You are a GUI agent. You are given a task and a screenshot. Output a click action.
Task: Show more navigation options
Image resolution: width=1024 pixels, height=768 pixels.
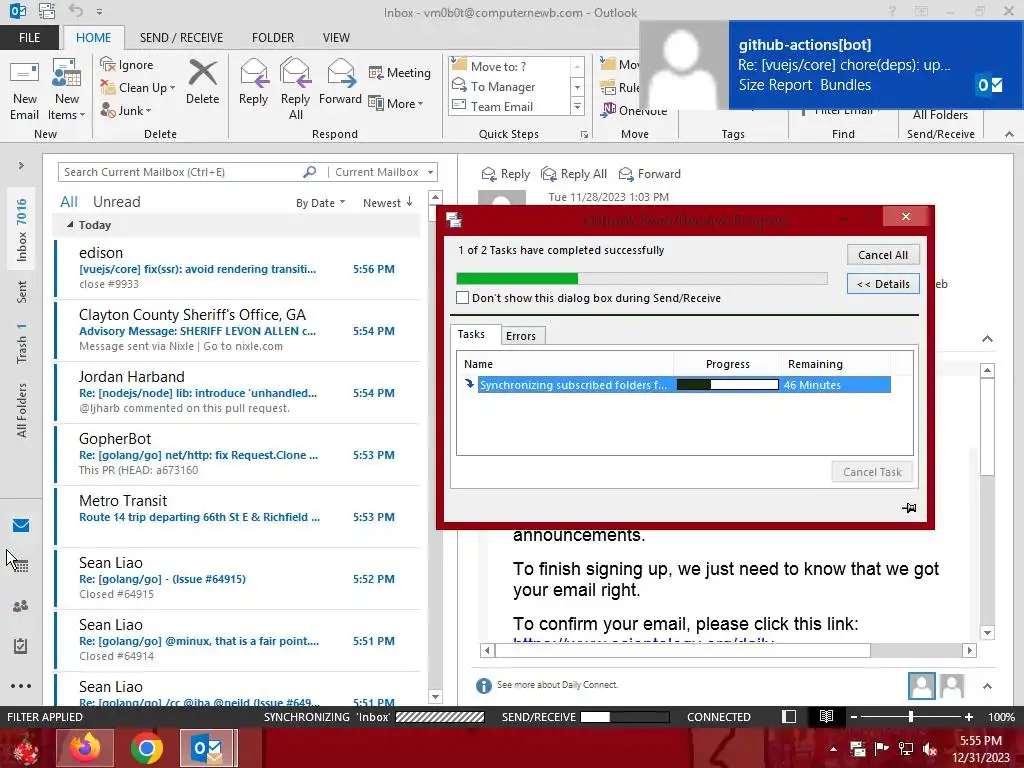click(x=21, y=686)
